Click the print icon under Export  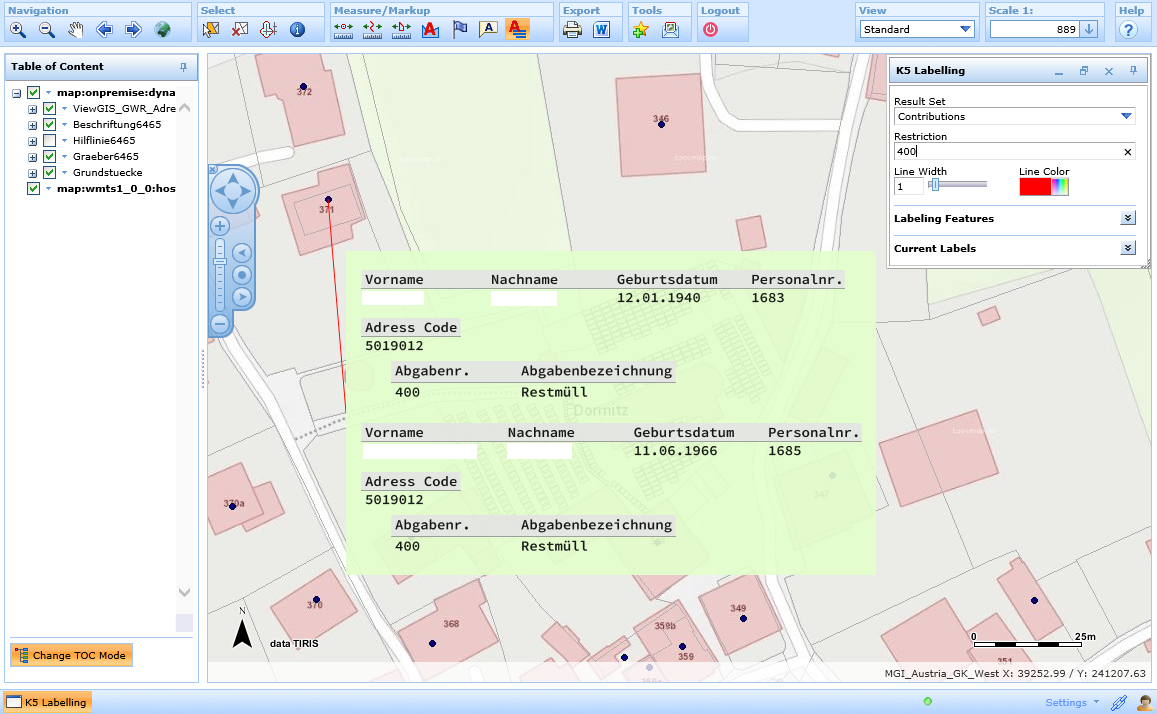click(572, 30)
